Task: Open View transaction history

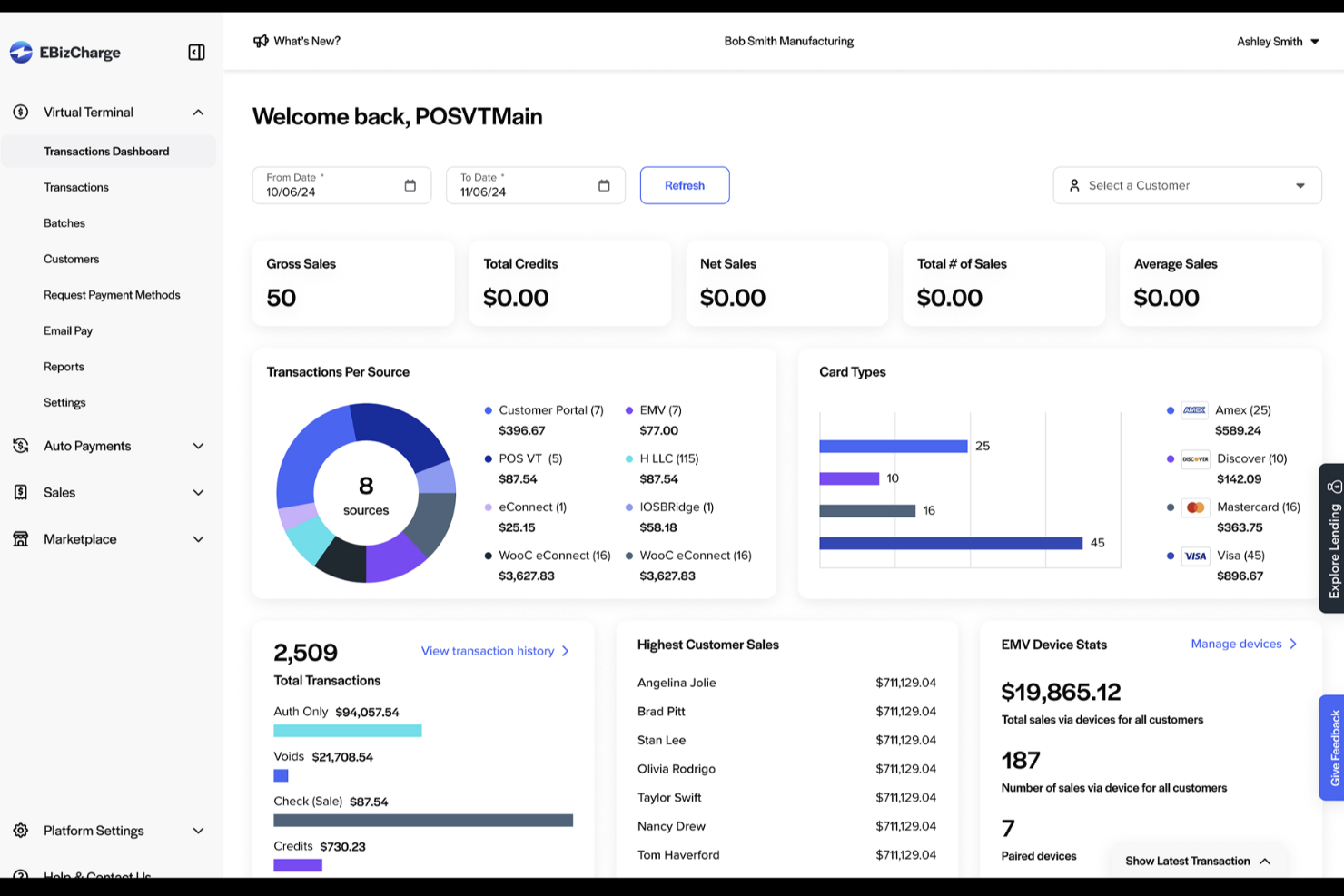Action: click(x=488, y=650)
